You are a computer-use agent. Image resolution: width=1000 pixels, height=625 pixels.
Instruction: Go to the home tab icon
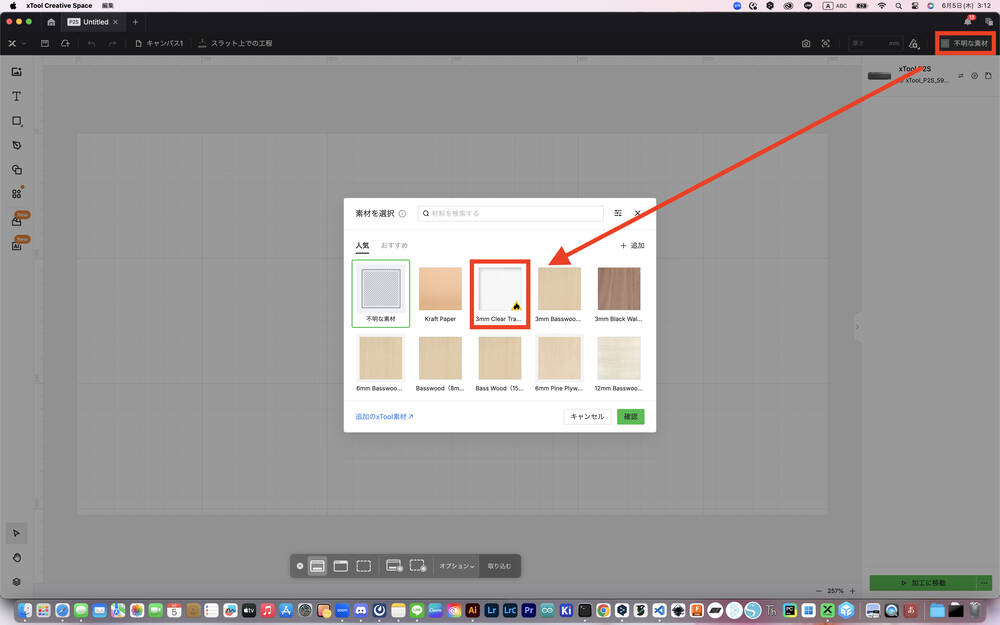click(51, 22)
